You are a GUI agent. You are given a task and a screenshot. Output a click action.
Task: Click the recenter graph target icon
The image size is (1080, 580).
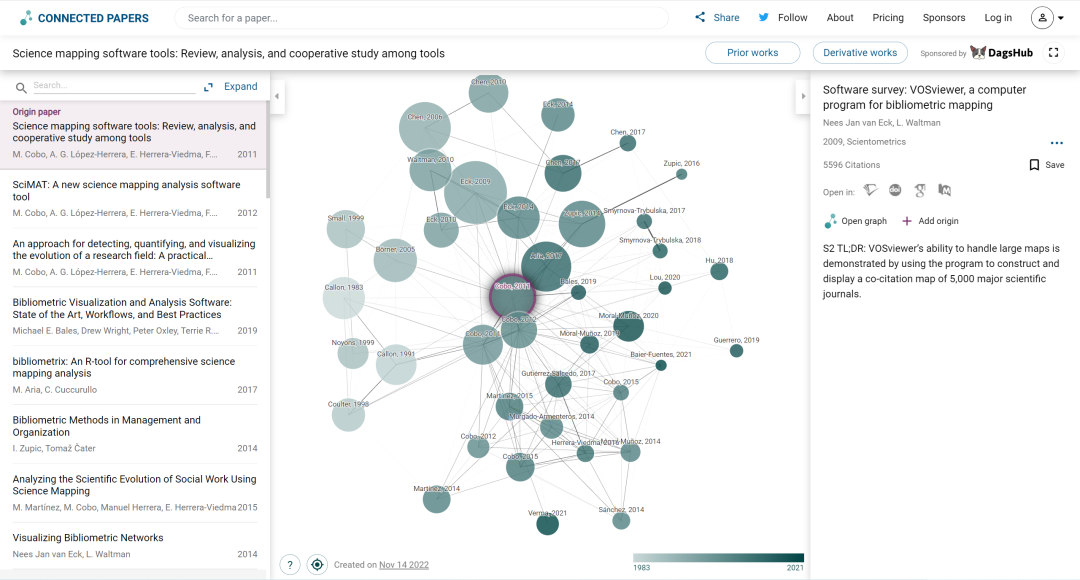[x=317, y=565]
